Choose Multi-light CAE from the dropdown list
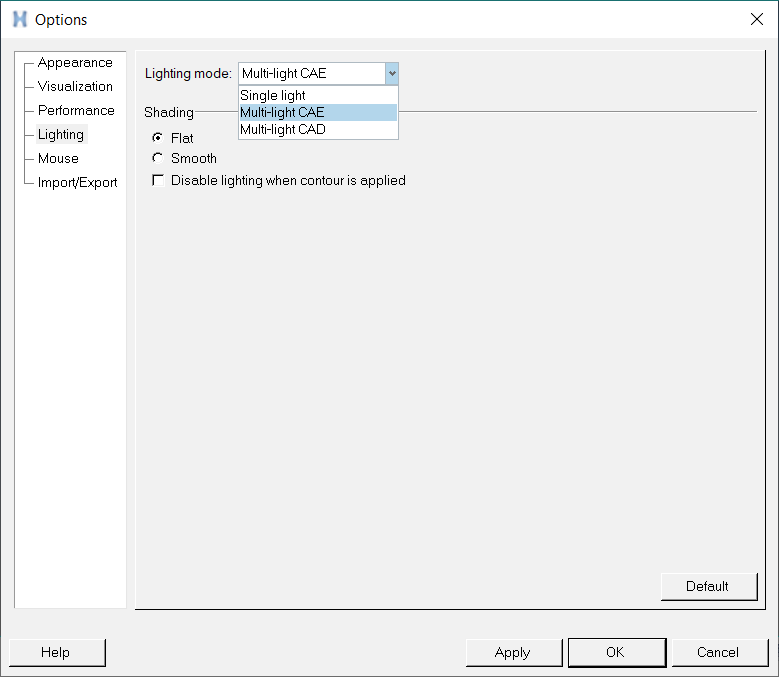Image resolution: width=779 pixels, height=677 pixels. point(318,112)
